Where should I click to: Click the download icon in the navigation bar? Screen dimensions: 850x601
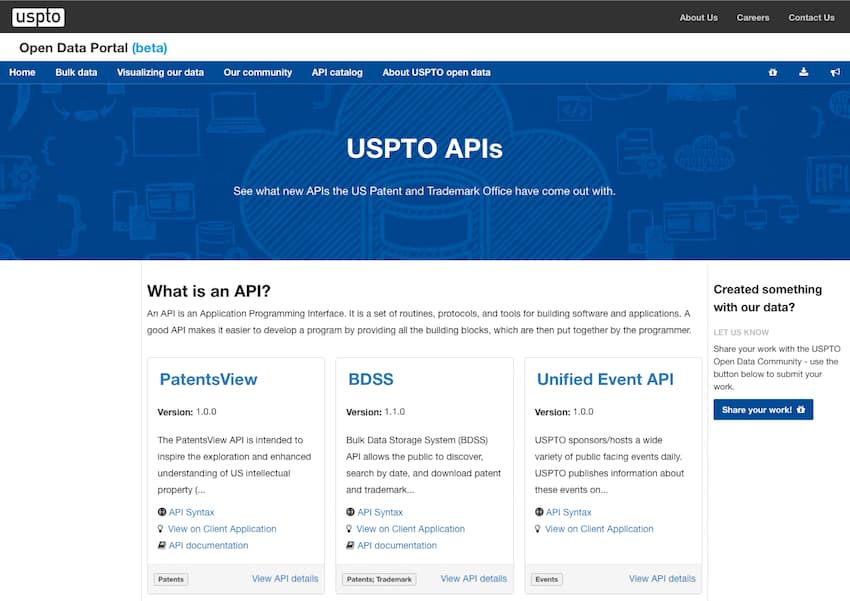coord(804,72)
